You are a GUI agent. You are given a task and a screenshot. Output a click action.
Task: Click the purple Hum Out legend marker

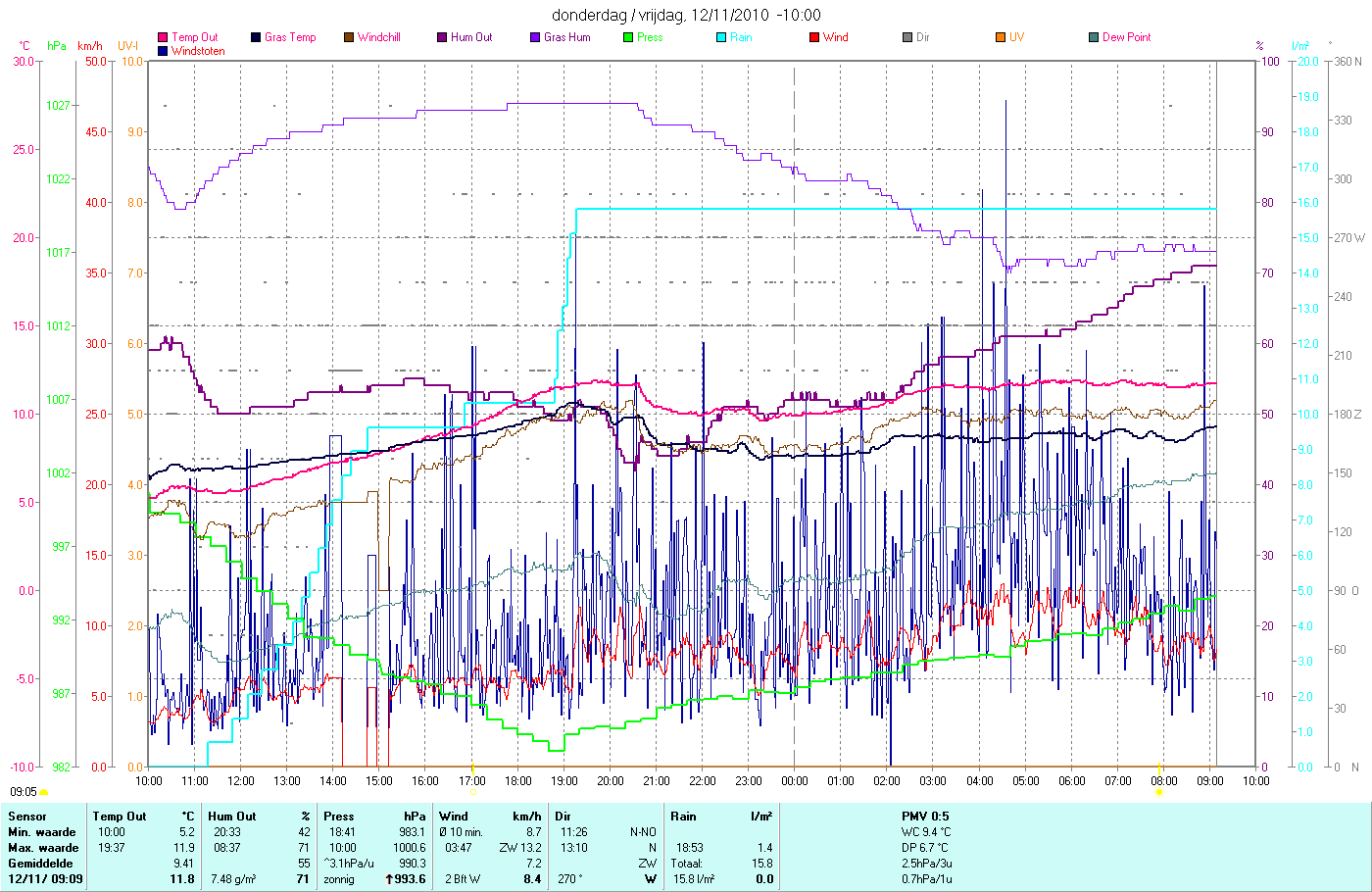[x=442, y=37]
